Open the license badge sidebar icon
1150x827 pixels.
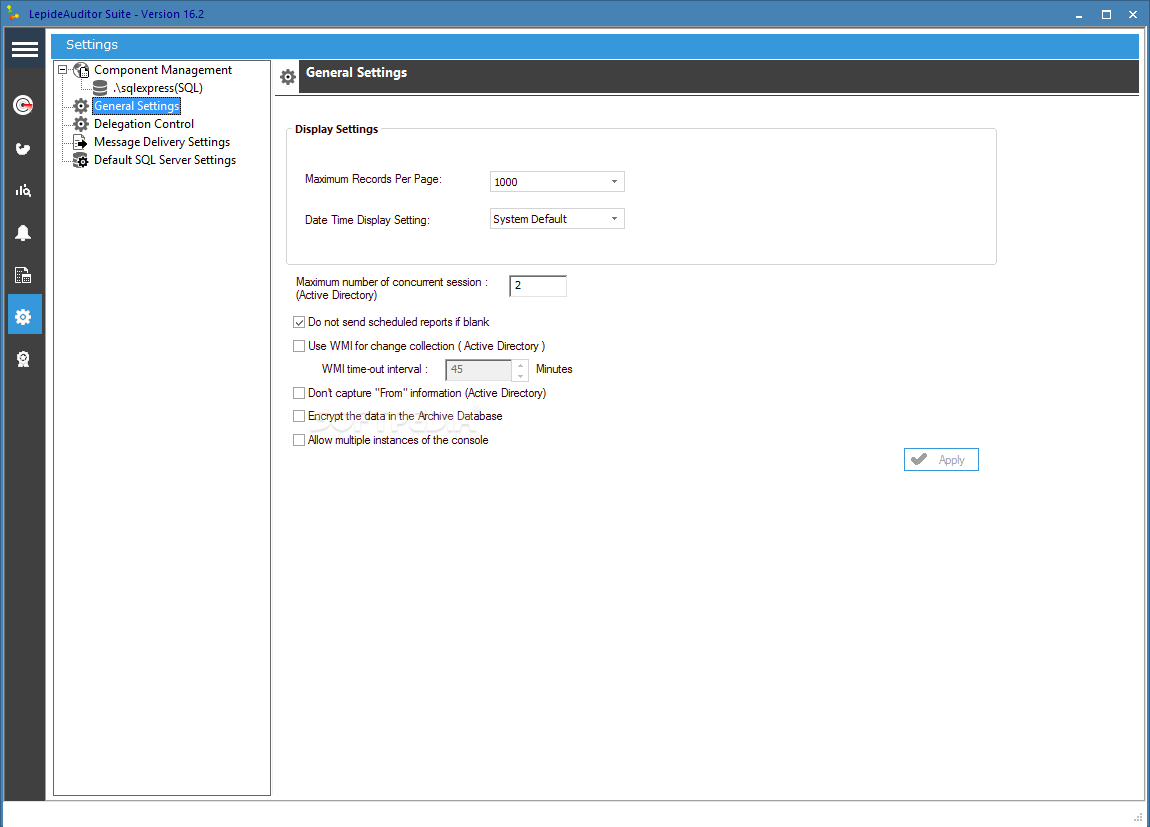coord(23,359)
